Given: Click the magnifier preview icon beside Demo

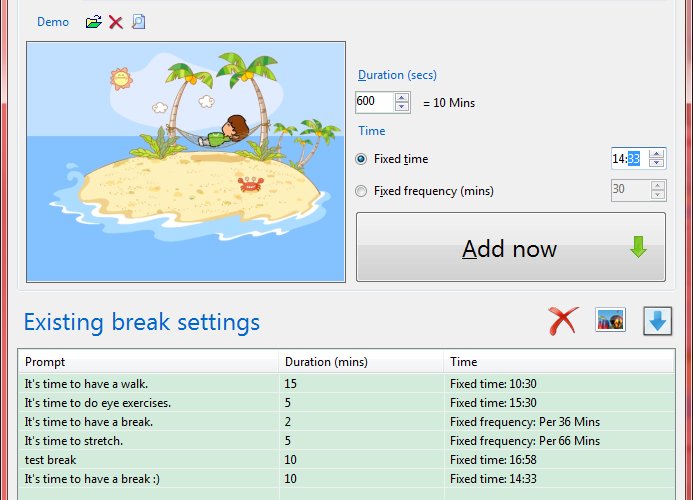Looking at the screenshot, I should [x=138, y=22].
